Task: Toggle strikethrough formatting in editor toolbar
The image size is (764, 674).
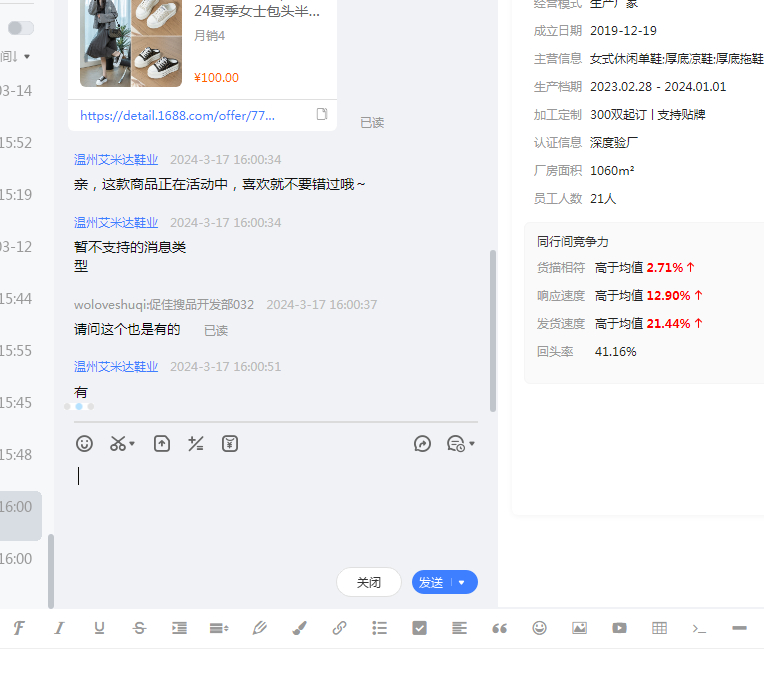Action: [x=139, y=628]
